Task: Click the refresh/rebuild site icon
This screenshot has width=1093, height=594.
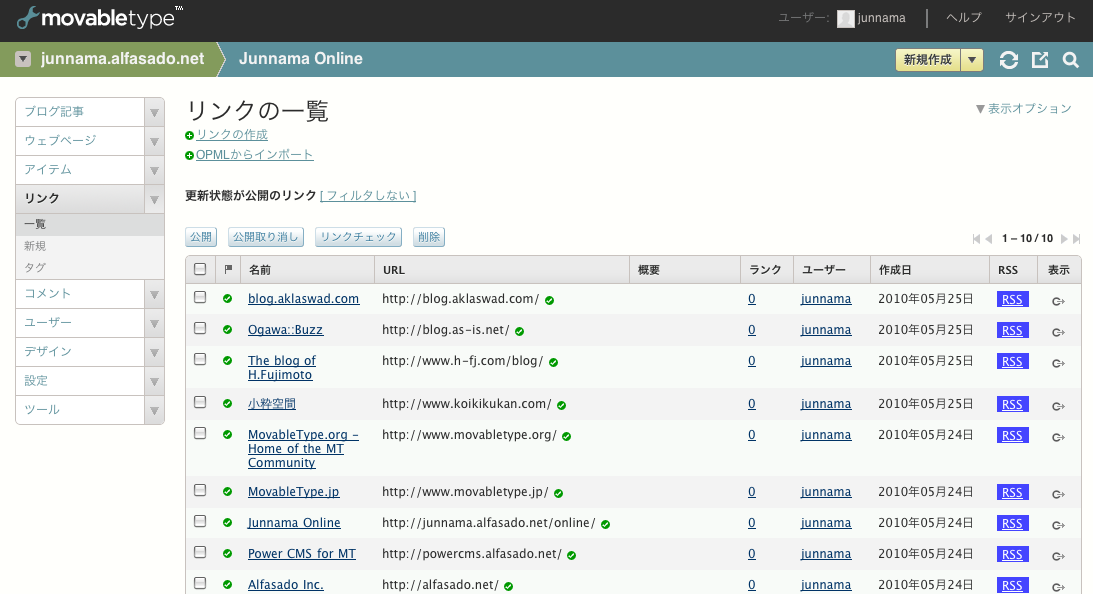Action: [1009, 60]
